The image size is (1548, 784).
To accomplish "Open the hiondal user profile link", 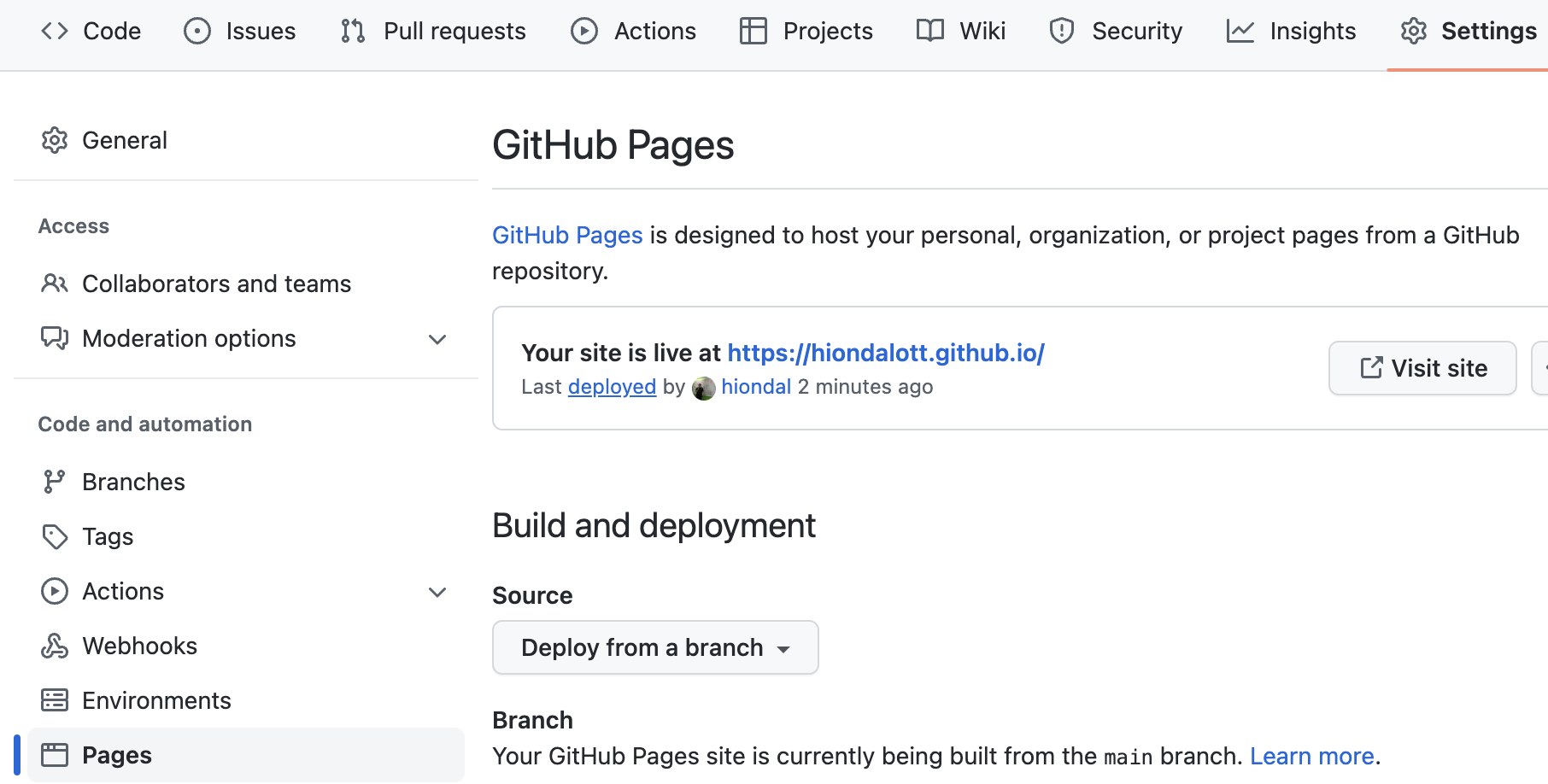I will click(756, 387).
